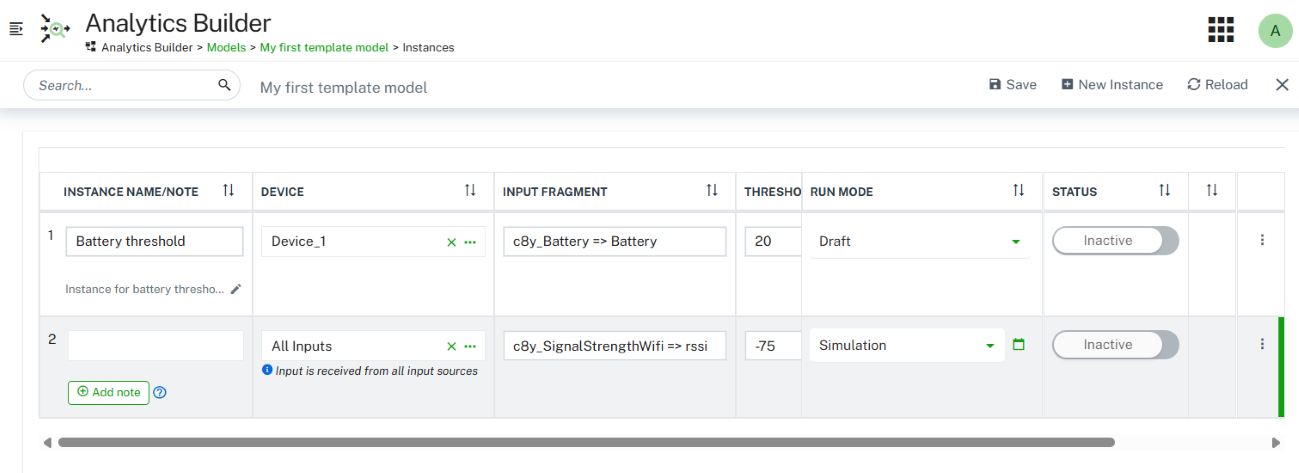Click the search magnifier icon
This screenshot has height=473, width=1299.
[x=224, y=85]
